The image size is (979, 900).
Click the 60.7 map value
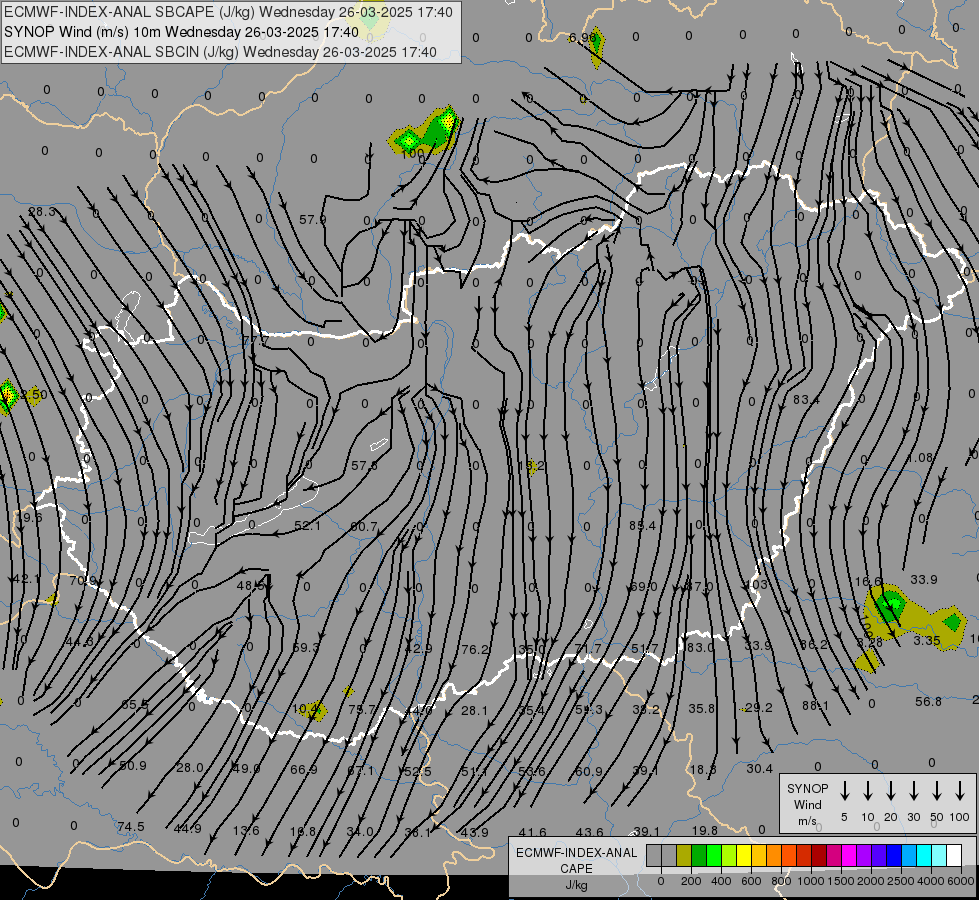click(363, 527)
